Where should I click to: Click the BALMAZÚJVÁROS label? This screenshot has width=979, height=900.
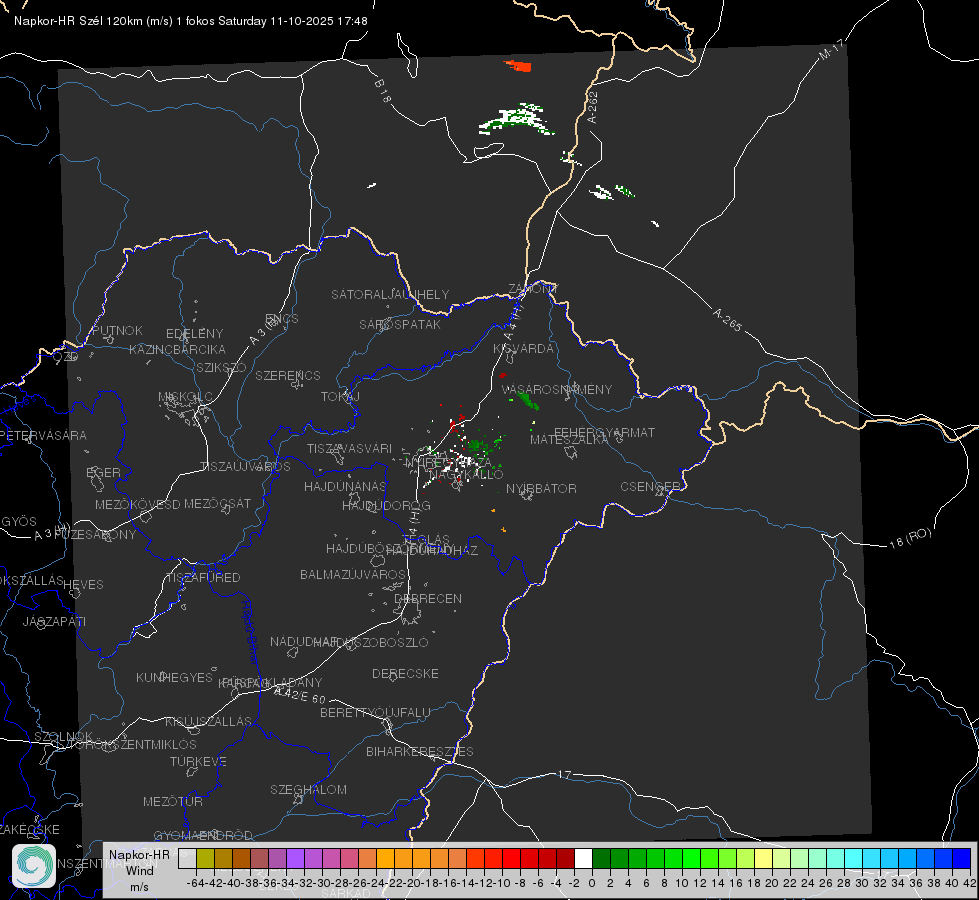pos(353,574)
